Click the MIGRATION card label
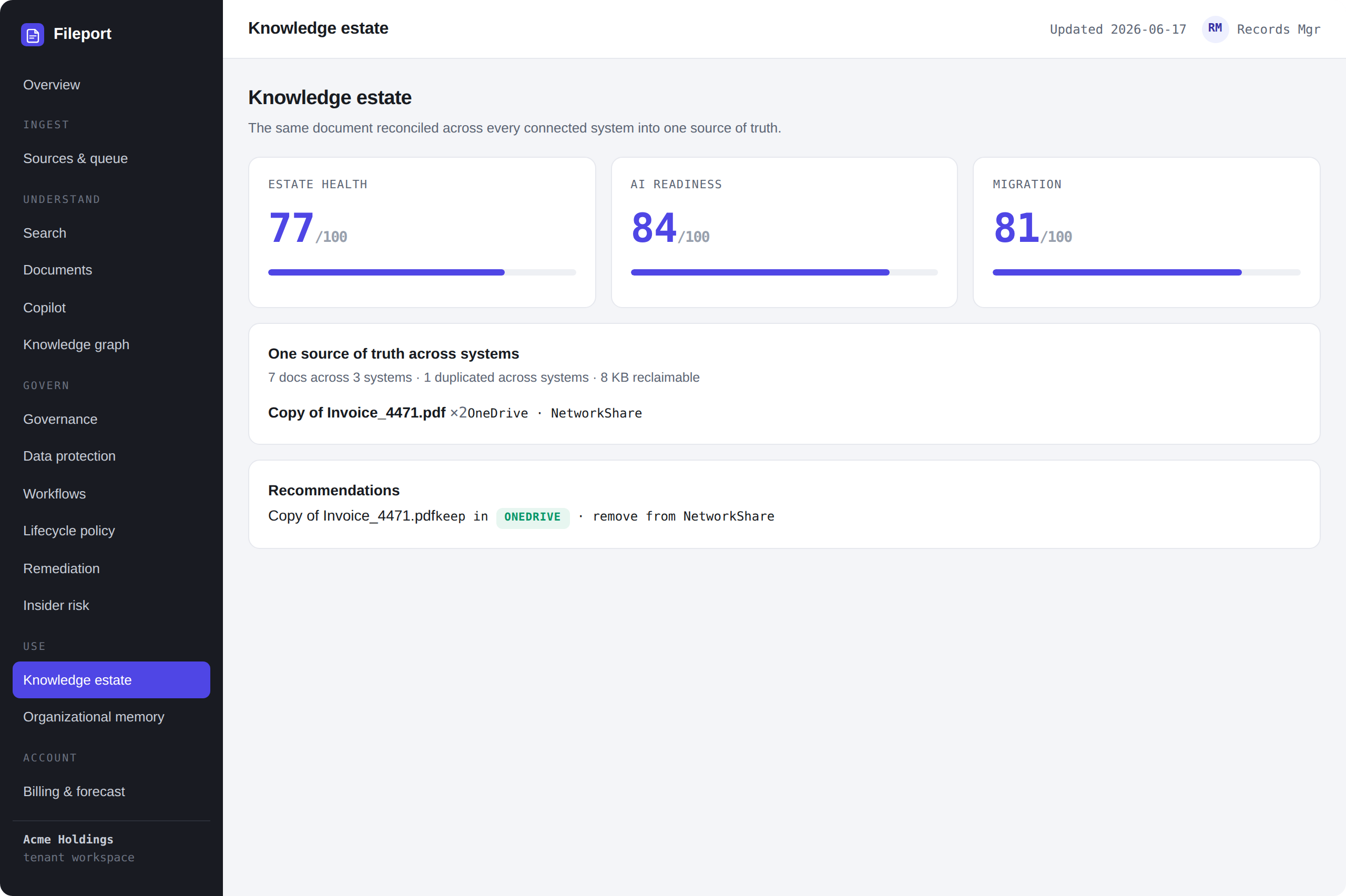The width and height of the screenshot is (1346, 896). coord(1027,184)
